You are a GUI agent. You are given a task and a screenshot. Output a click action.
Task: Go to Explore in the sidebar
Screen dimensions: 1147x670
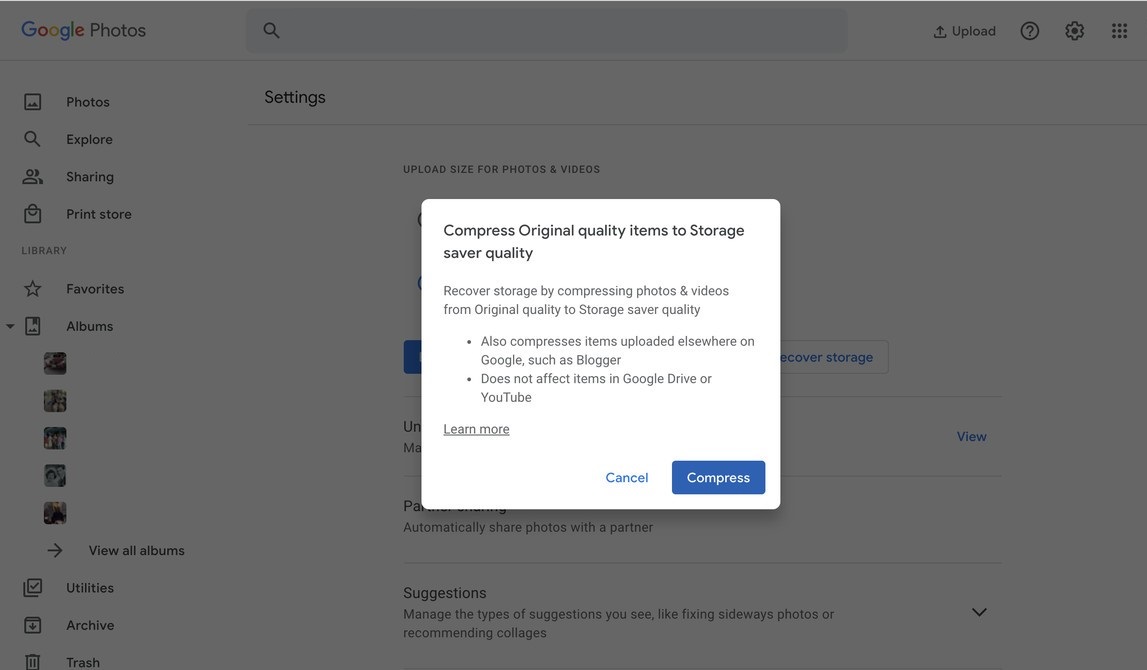[x=89, y=139]
